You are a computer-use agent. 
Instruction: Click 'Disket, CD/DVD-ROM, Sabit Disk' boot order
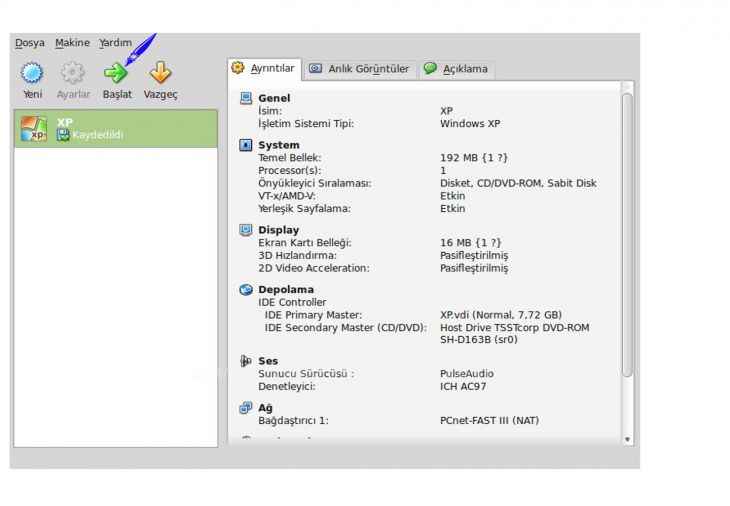pos(518,183)
